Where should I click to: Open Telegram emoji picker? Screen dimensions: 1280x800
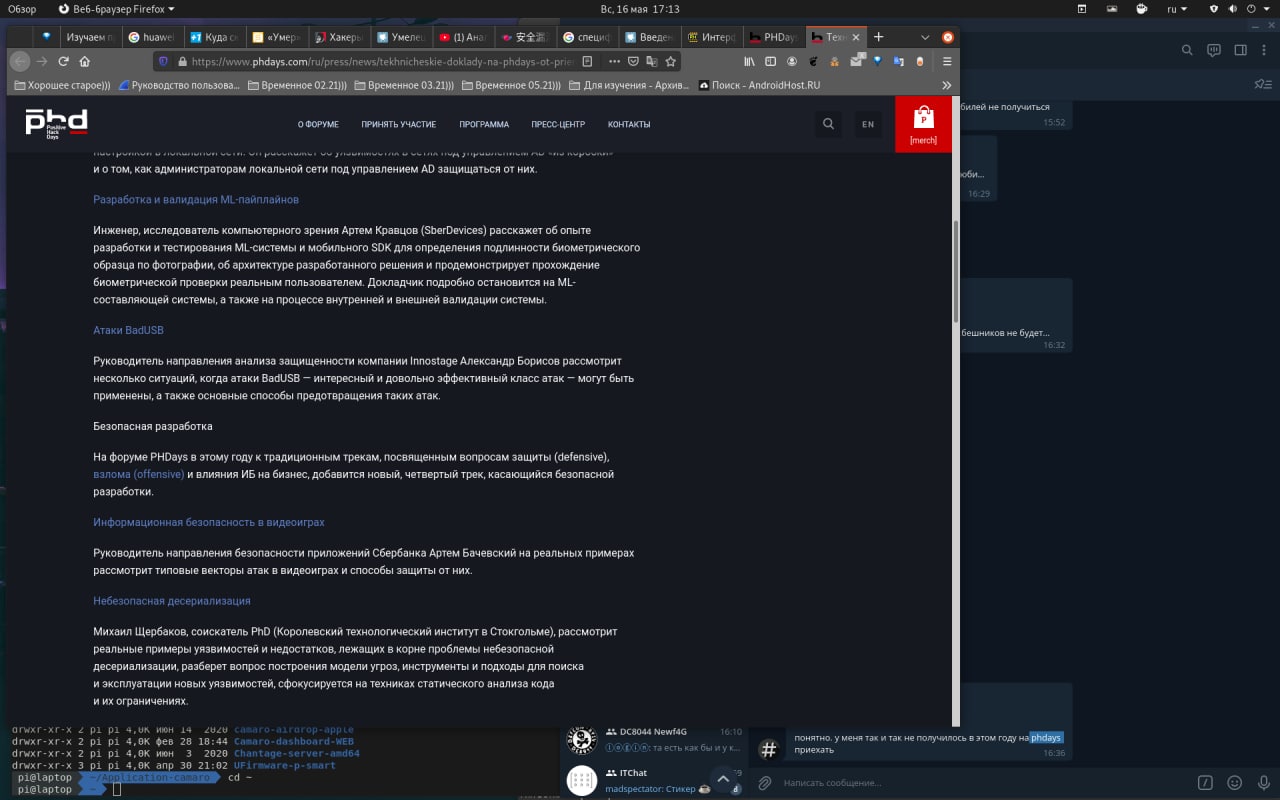click(1235, 783)
